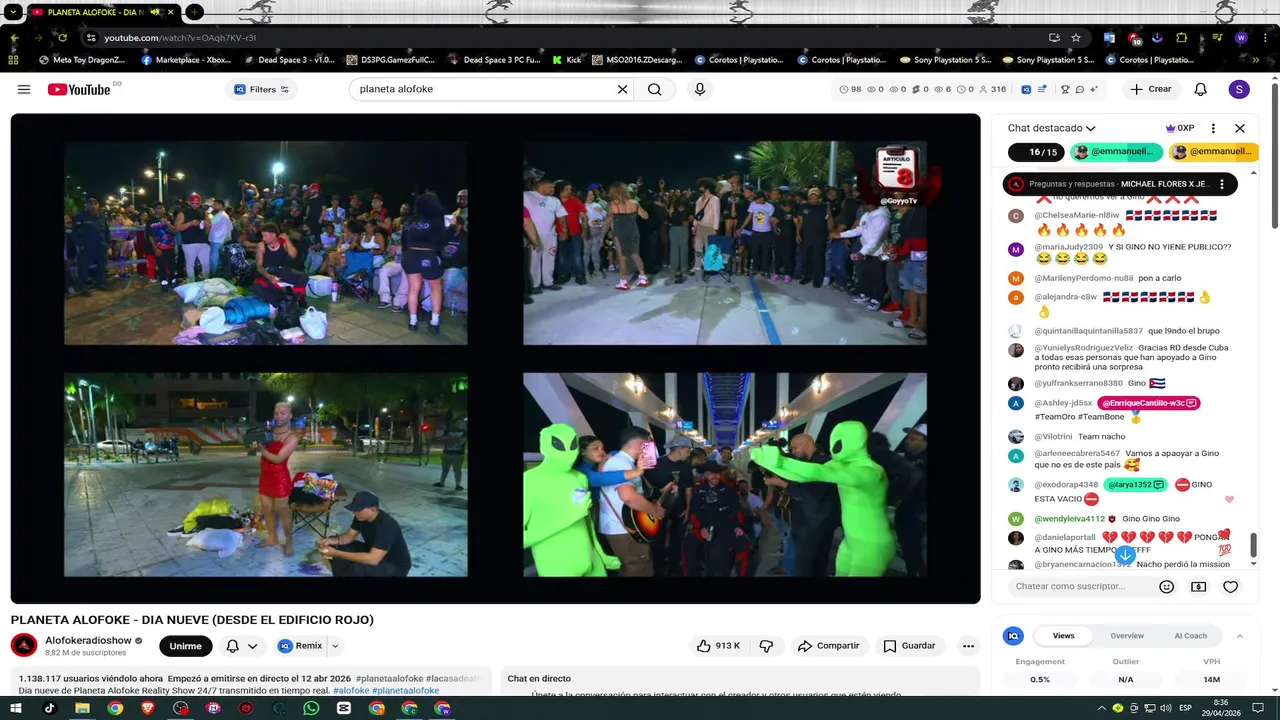Clear the search box with X

(x=622, y=89)
